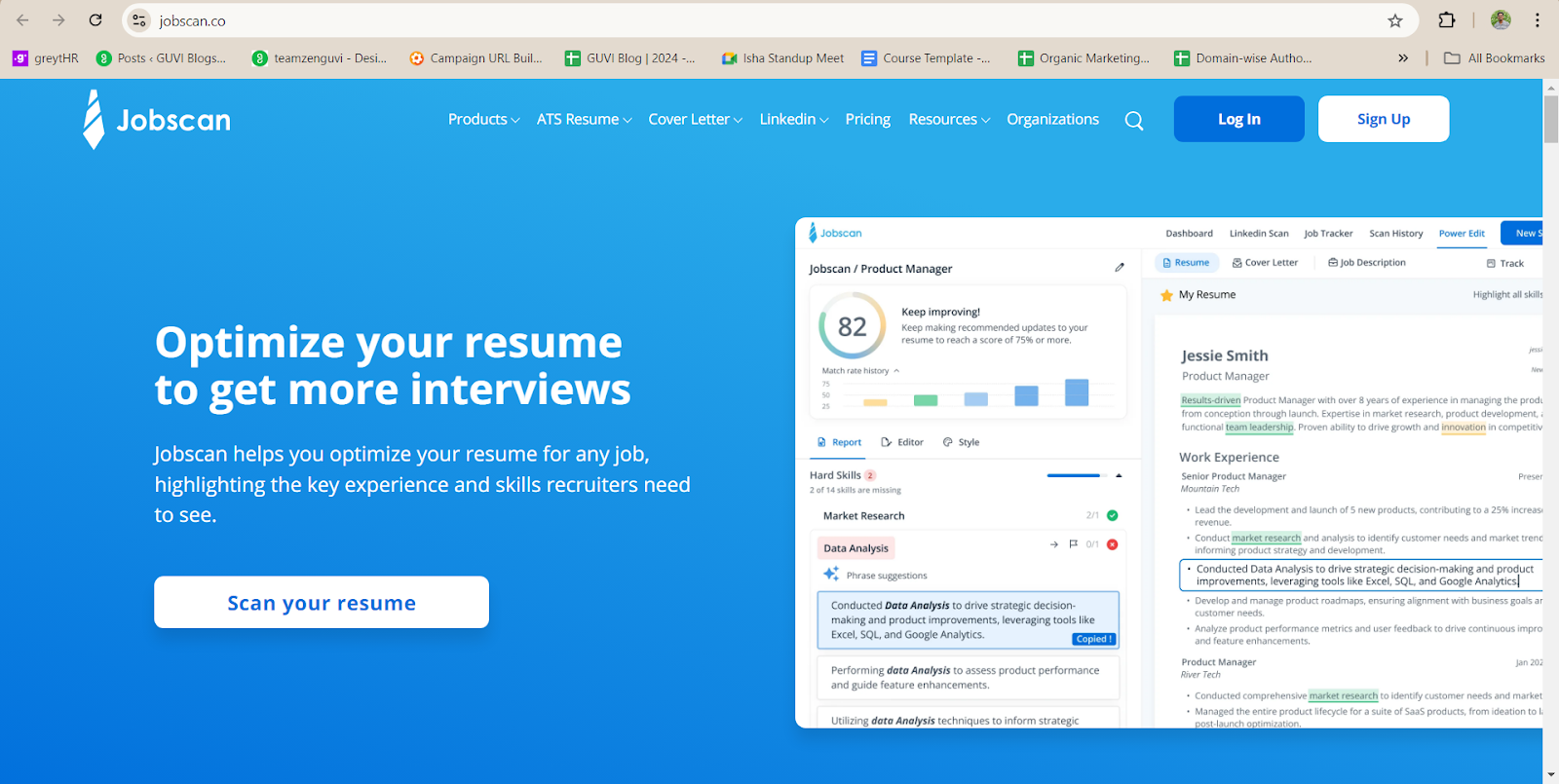Click the blue New Scan button in preview
This screenshot has height=784, width=1559.
click(x=1523, y=233)
